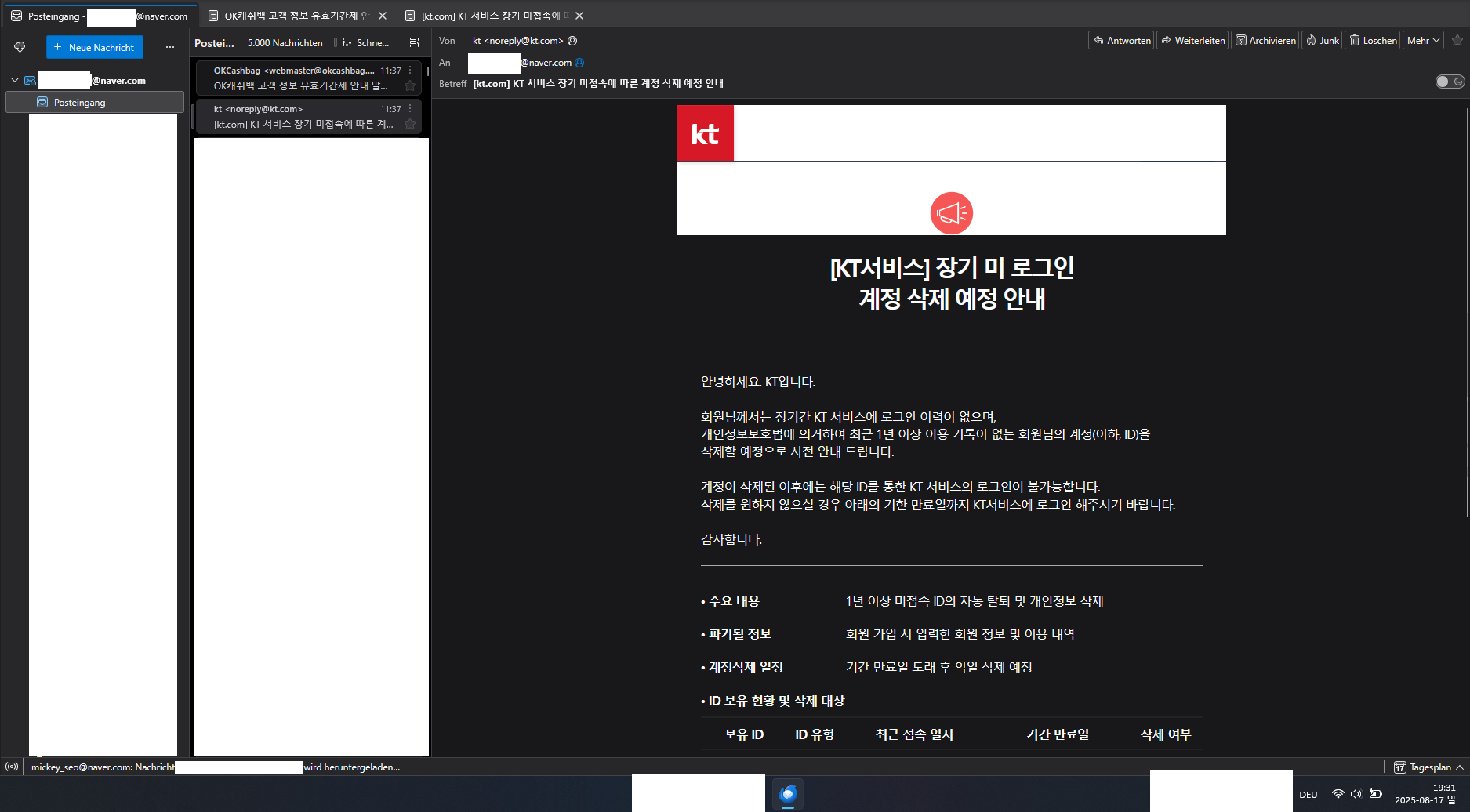Open the Schnellfilter quick filter toggle
Viewport: 1470px width, 812px height.
[x=365, y=43]
